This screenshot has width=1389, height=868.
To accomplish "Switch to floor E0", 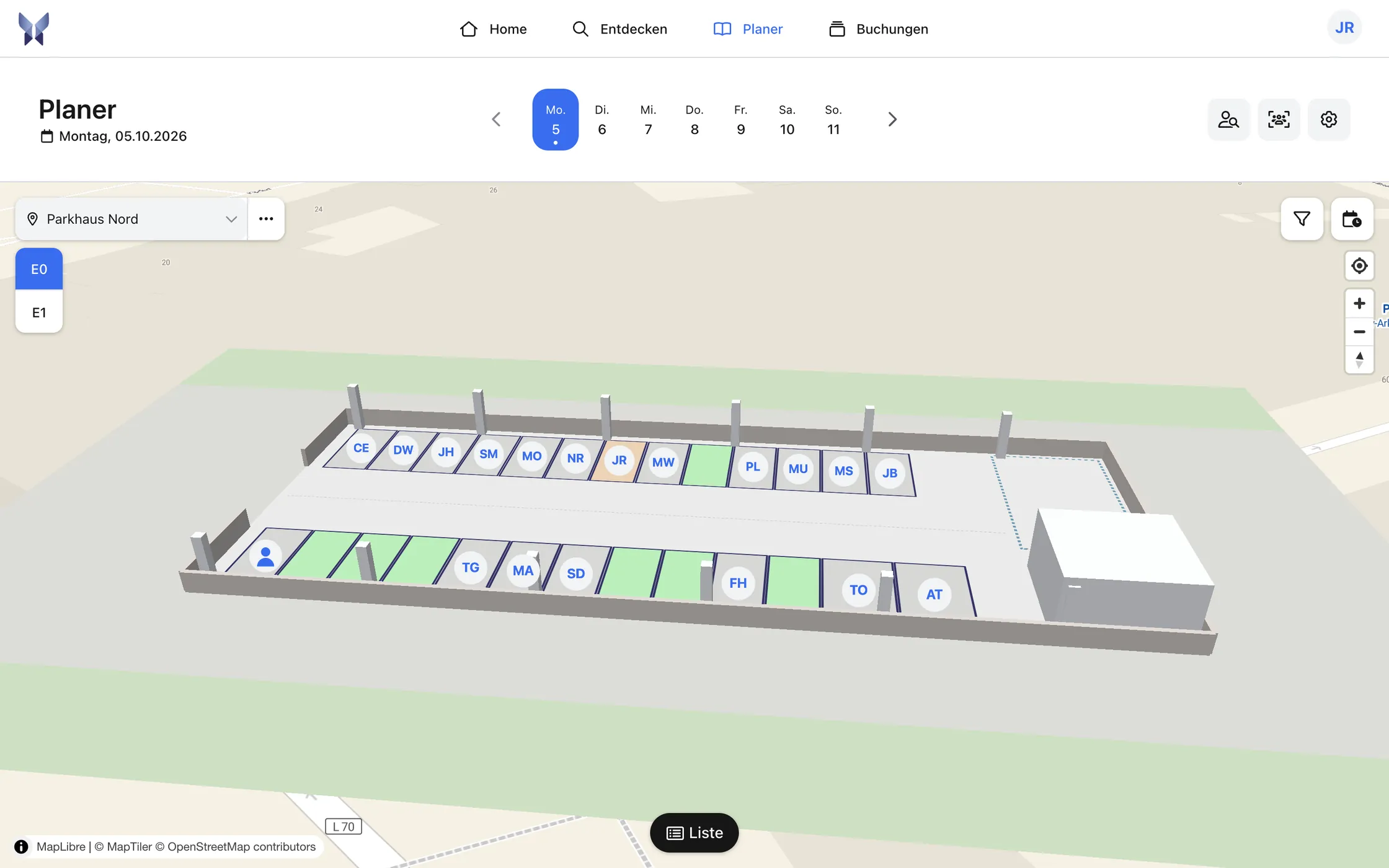I will coord(39,269).
